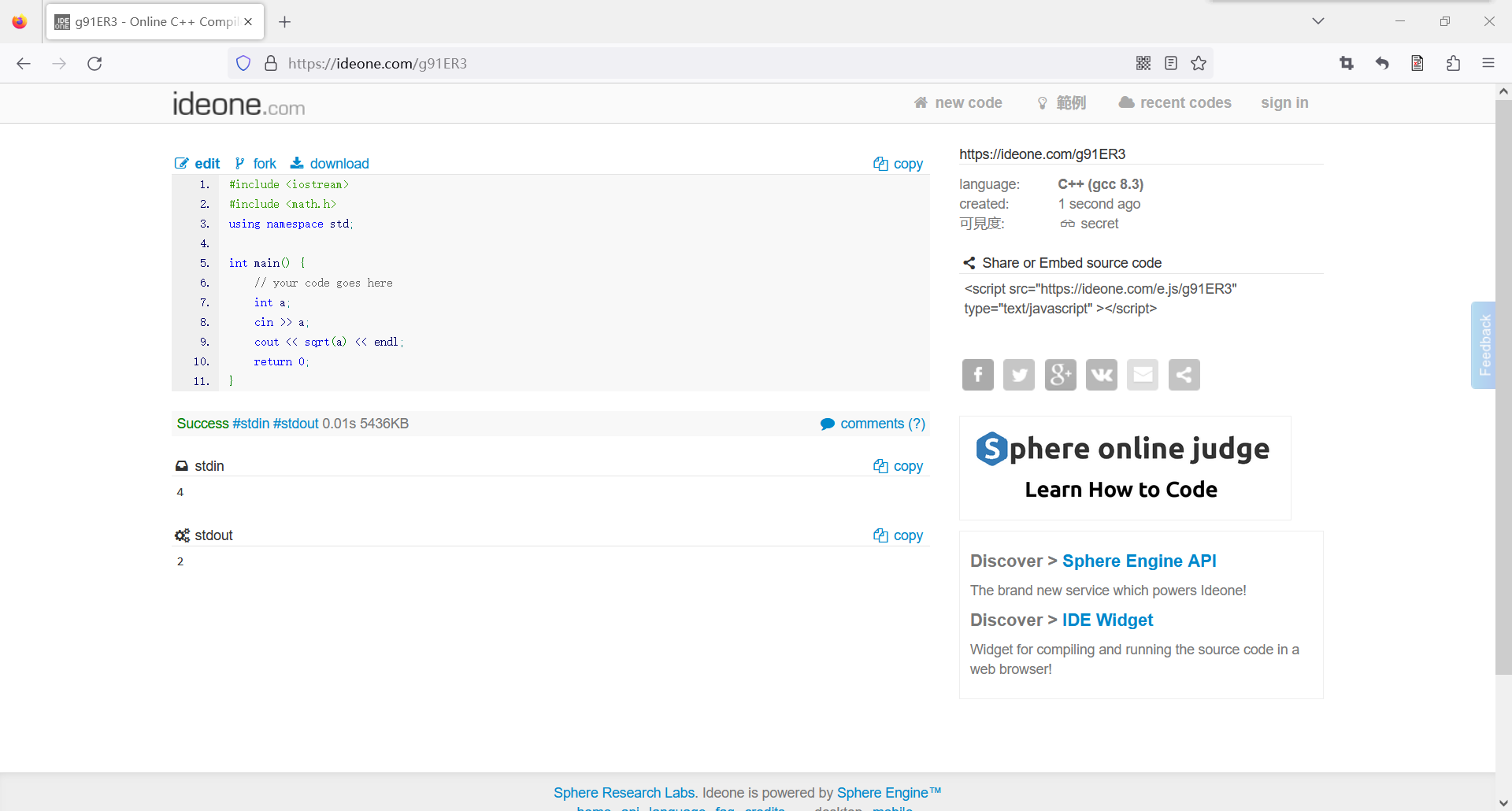1512x811 pixels.
Task: Download the source code
Action: [329, 164]
